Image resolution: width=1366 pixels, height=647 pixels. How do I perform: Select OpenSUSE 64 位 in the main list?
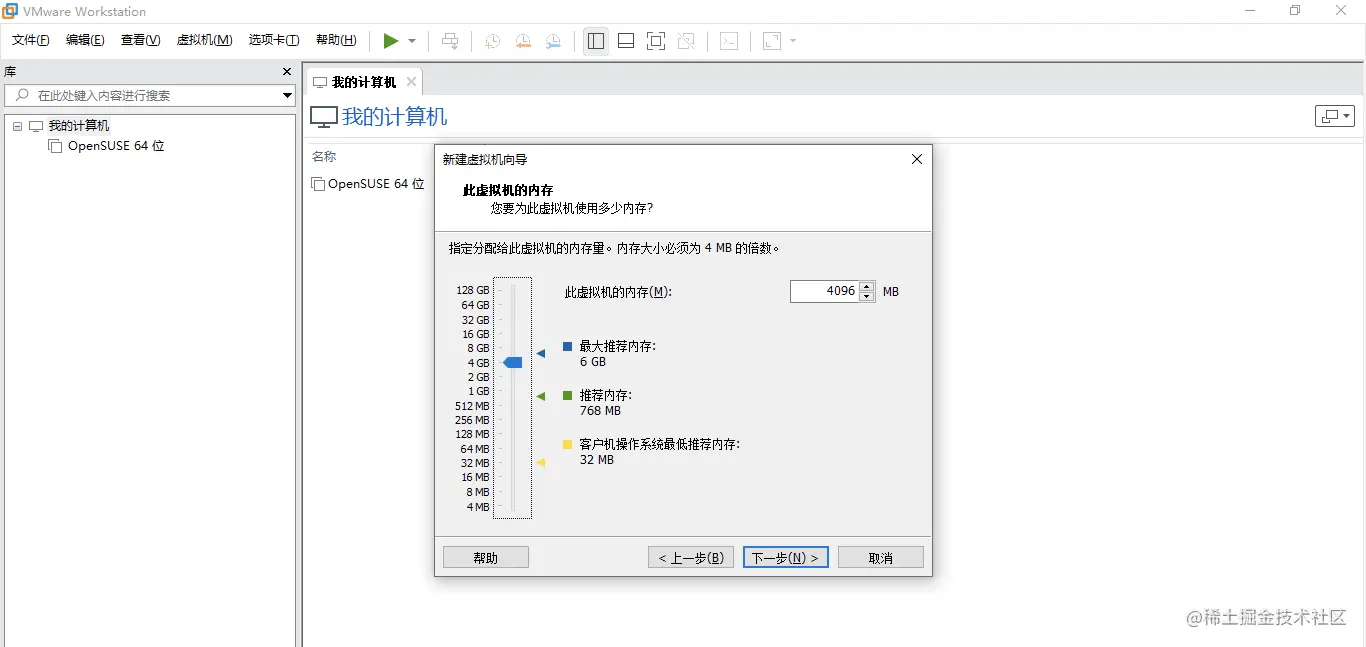point(376,184)
